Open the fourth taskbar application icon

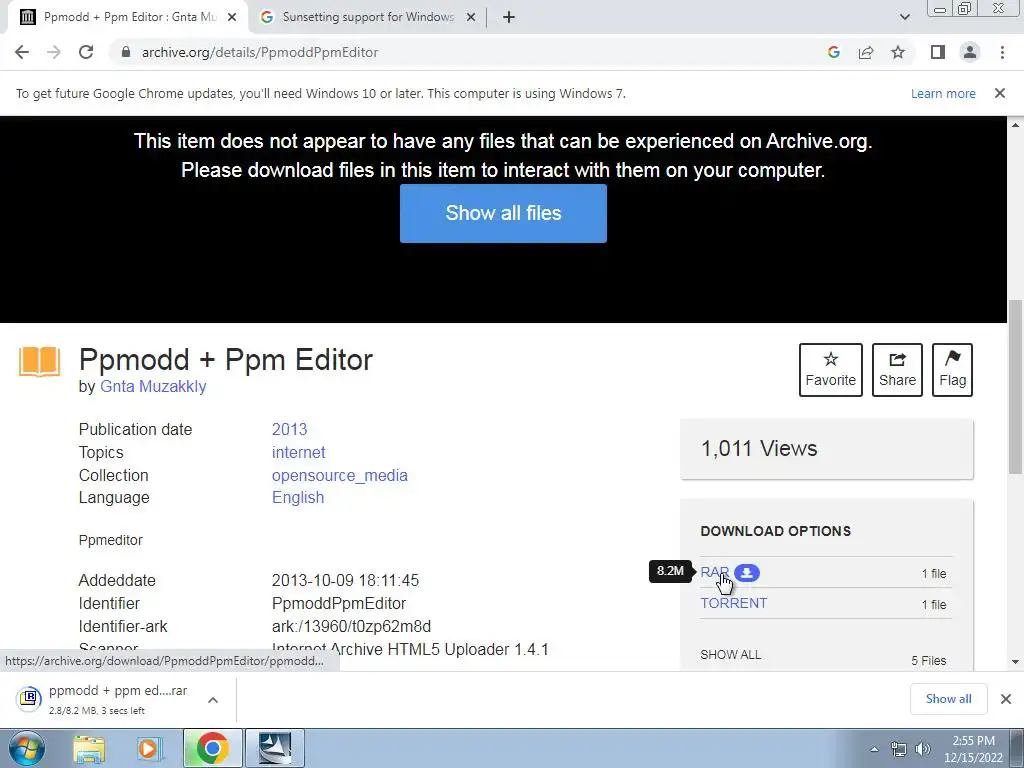(275, 748)
